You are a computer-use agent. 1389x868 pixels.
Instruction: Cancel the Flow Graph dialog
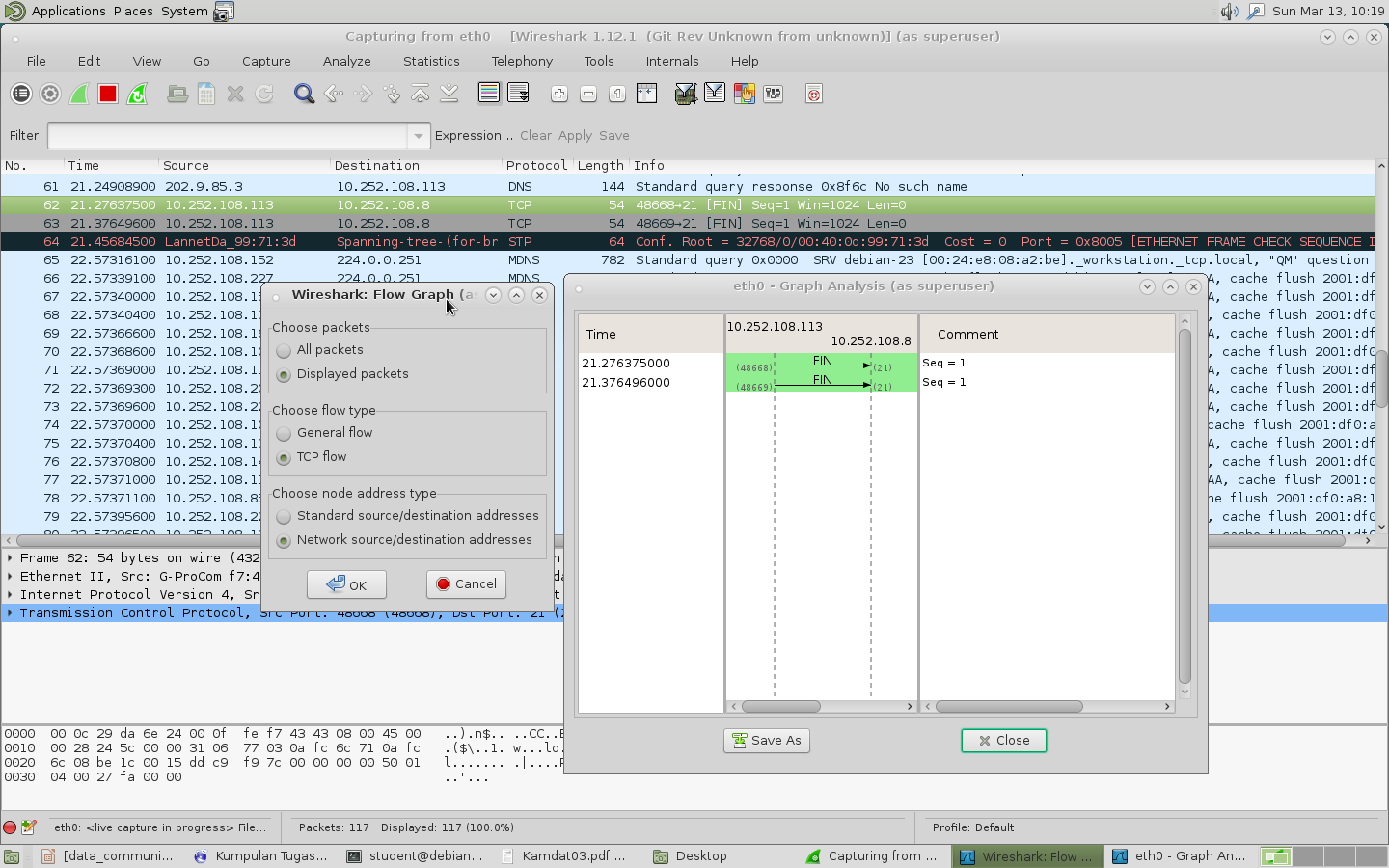pyautogui.click(x=466, y=584)
